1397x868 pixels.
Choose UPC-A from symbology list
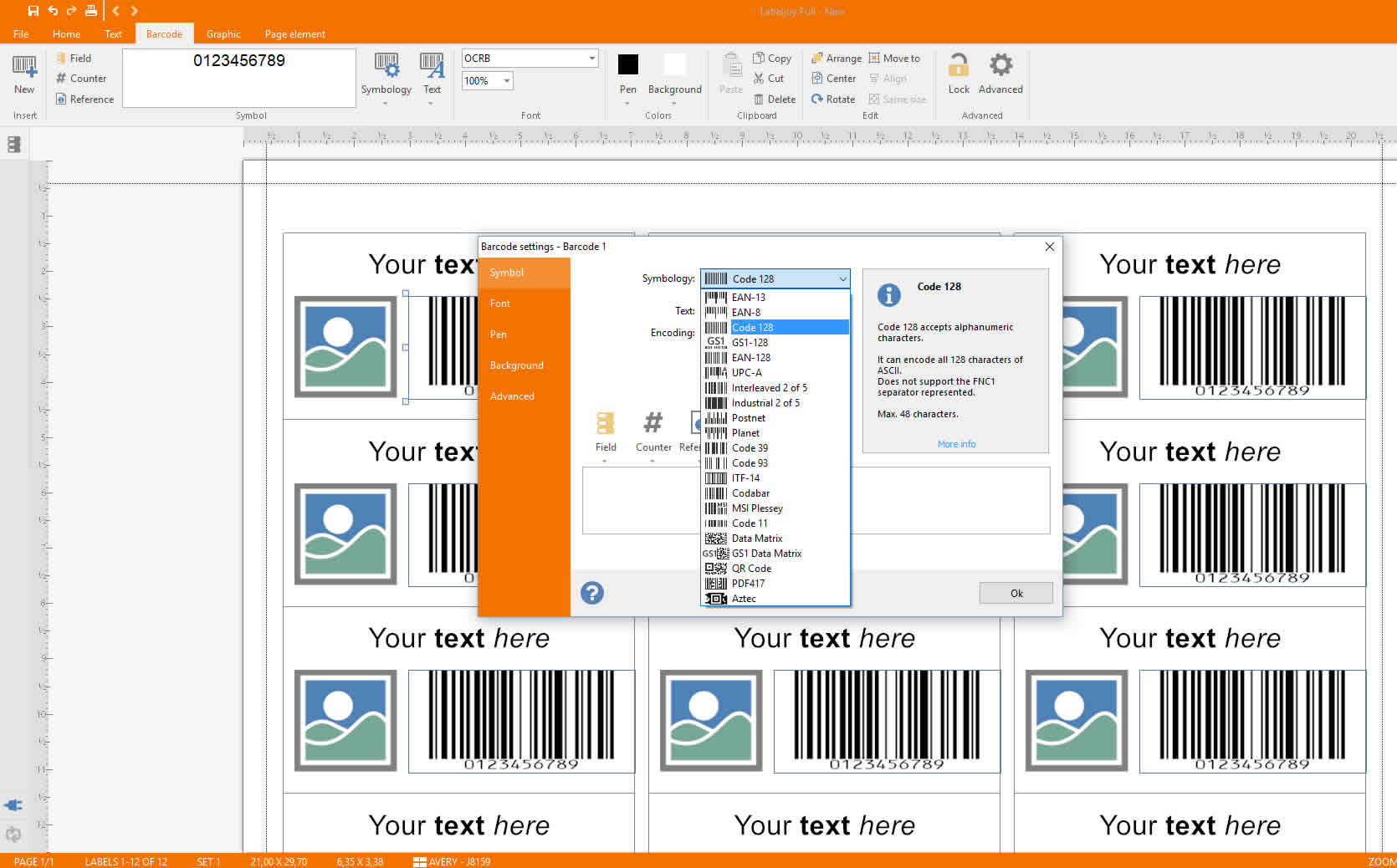[775, 372]
